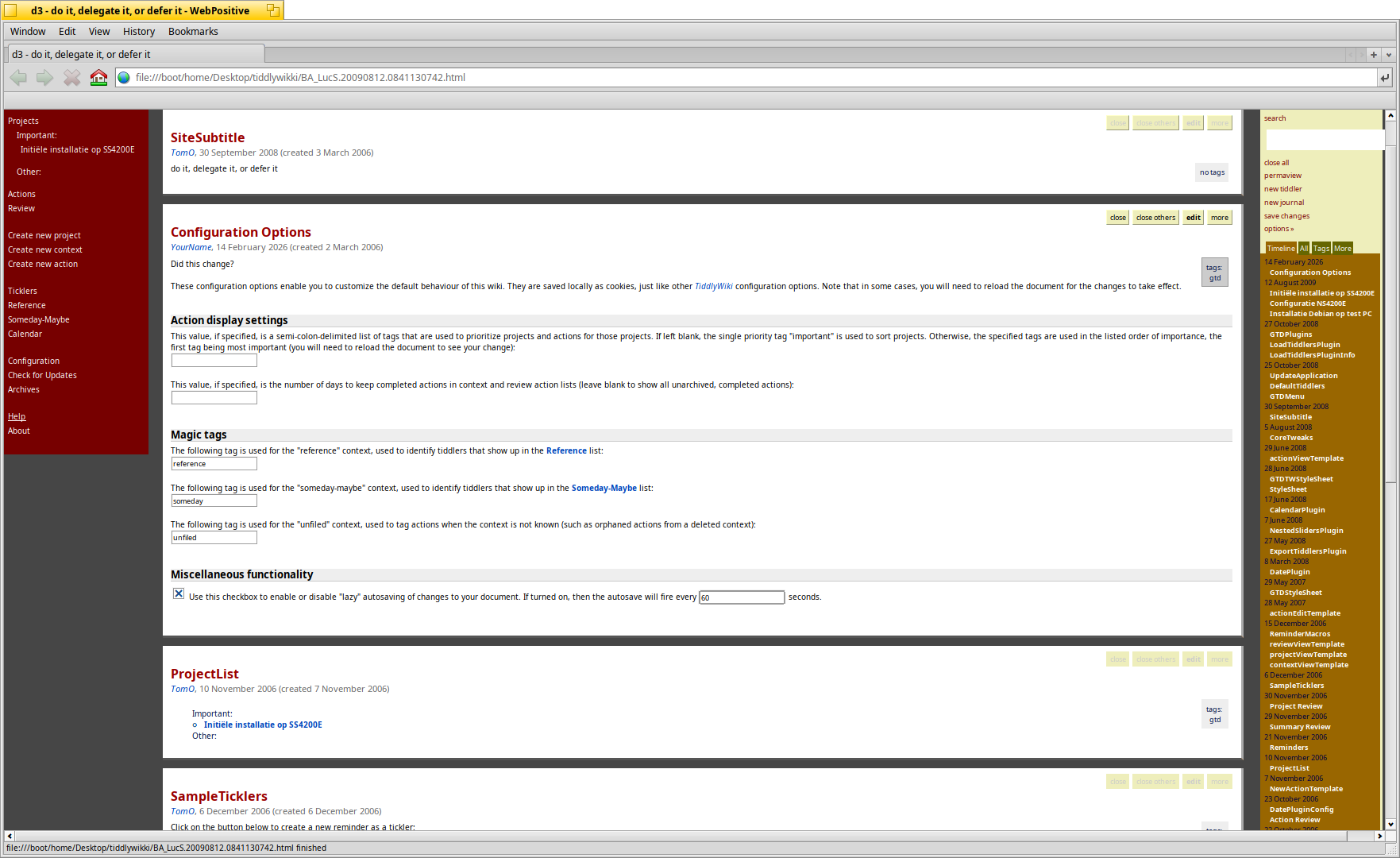Click the horizontal scrollbar's right arrow

pos(1379,836)
